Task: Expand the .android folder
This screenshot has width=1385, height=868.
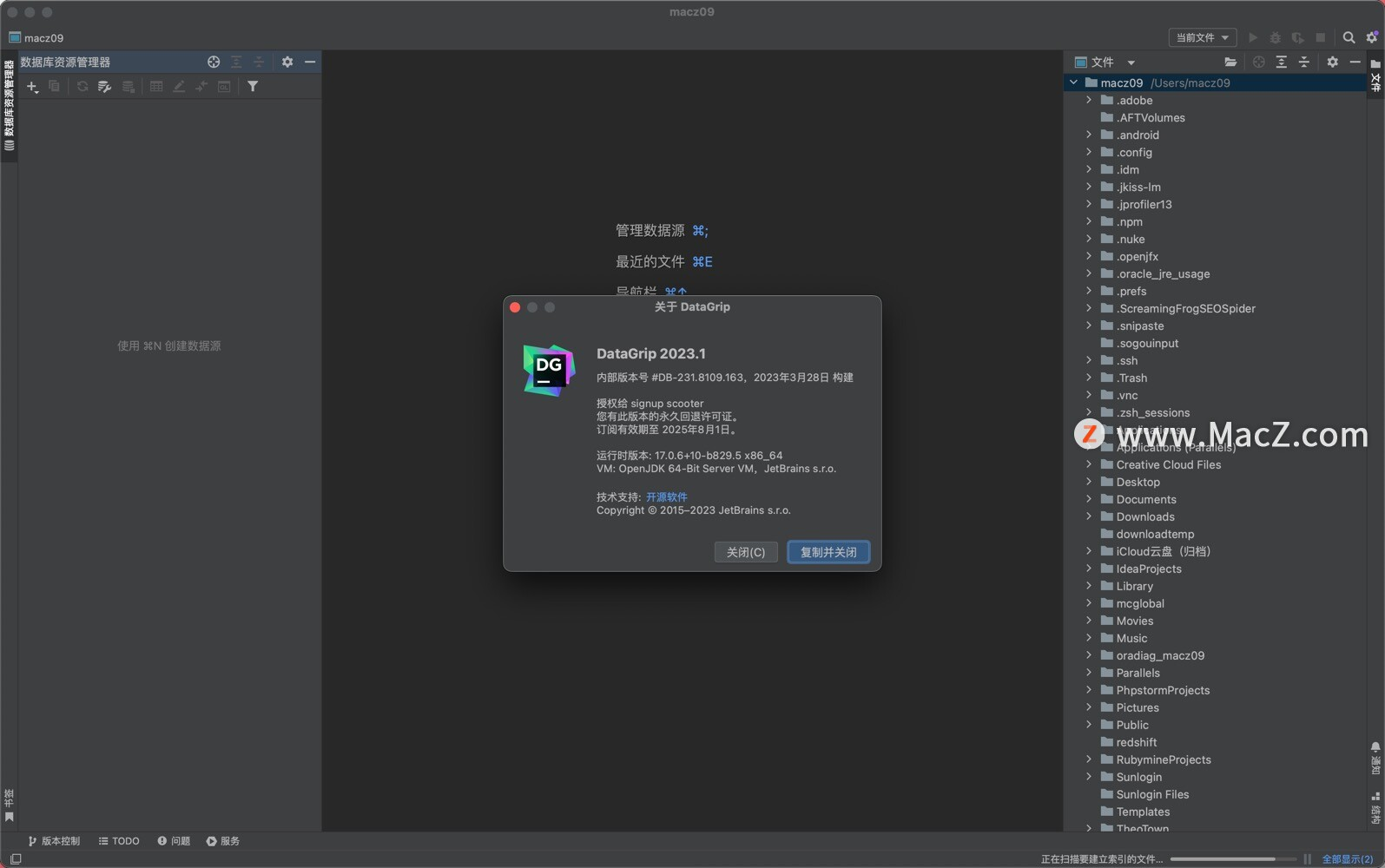Action: 1089,135
